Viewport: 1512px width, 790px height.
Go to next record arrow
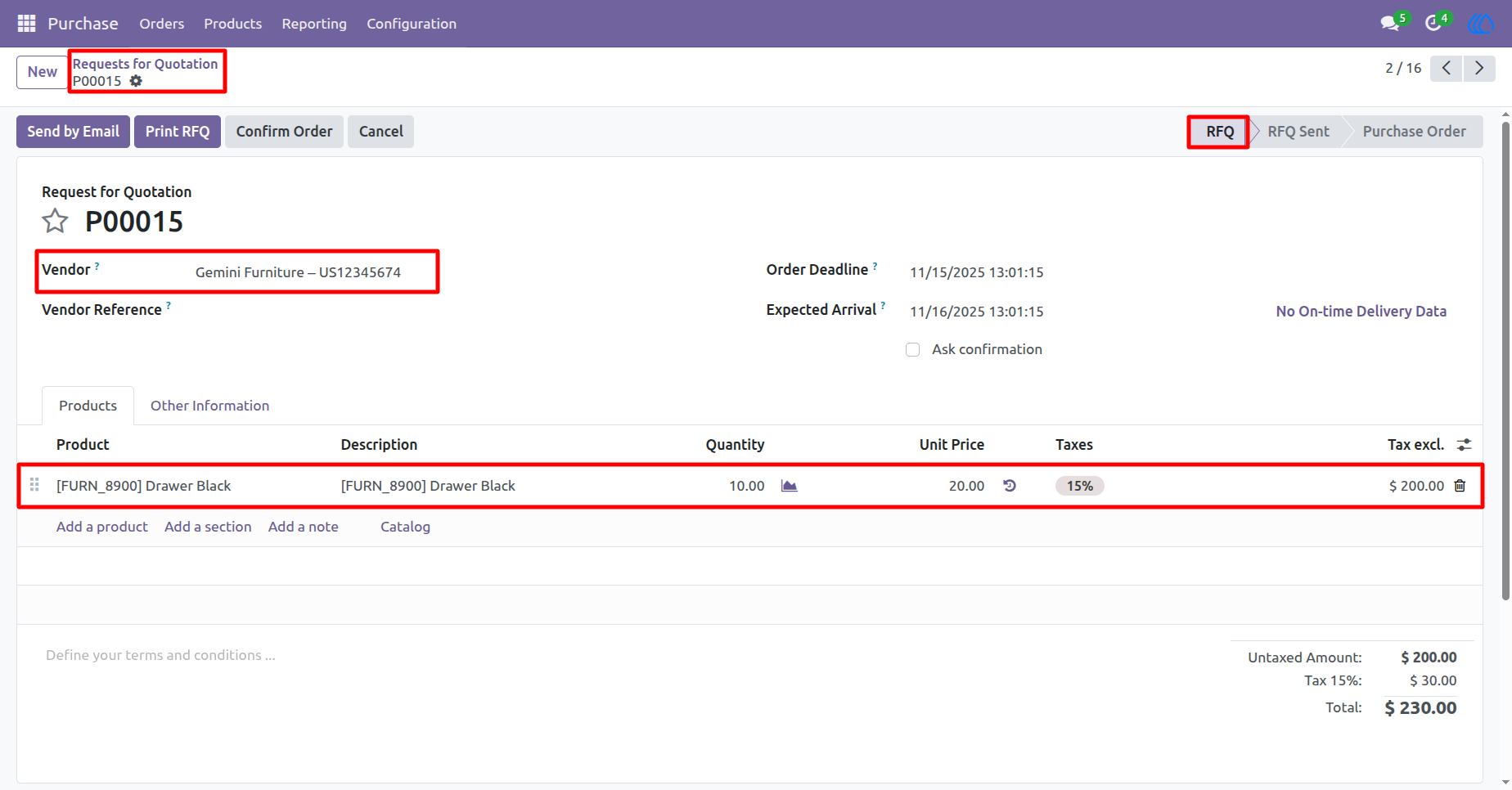(1479, 68)
